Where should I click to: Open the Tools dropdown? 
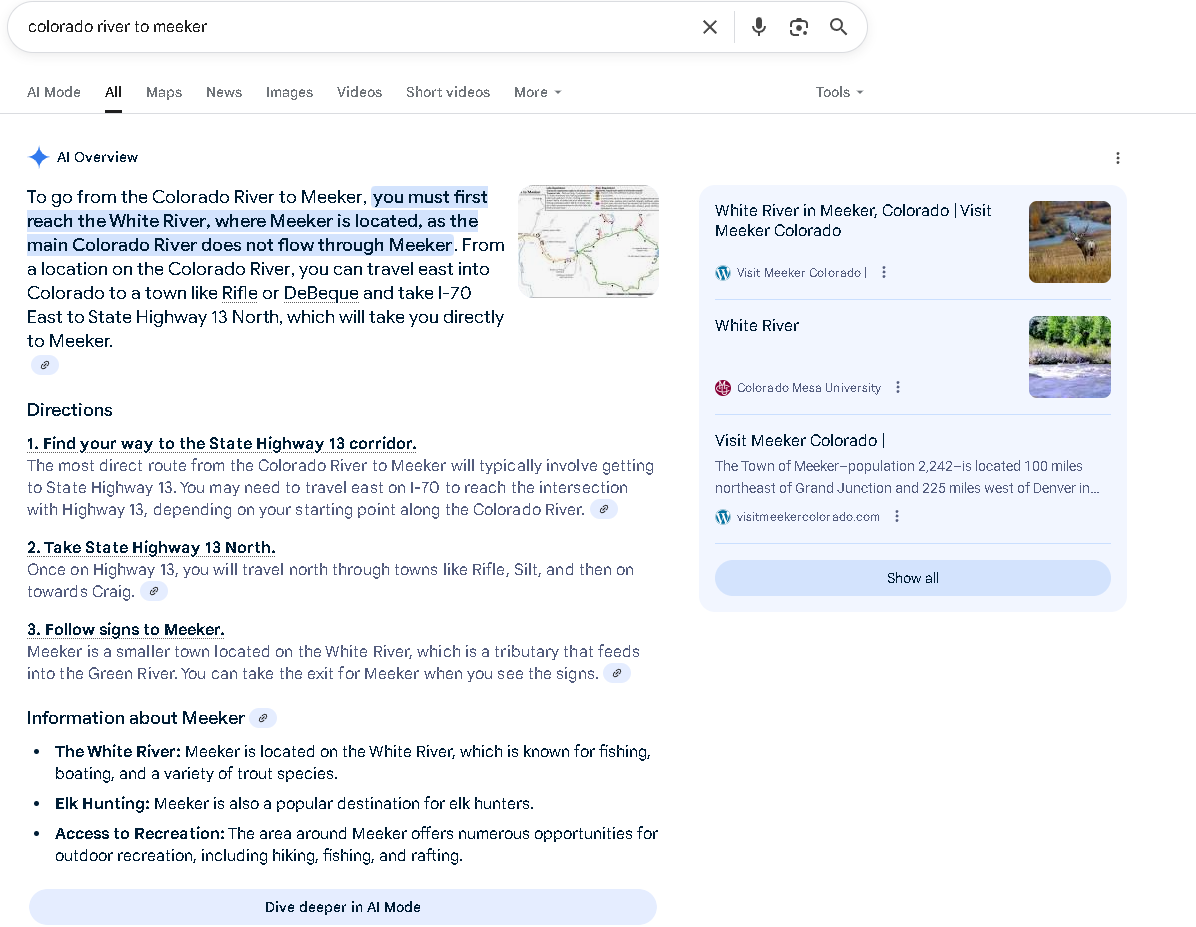(x=839, y=92)
